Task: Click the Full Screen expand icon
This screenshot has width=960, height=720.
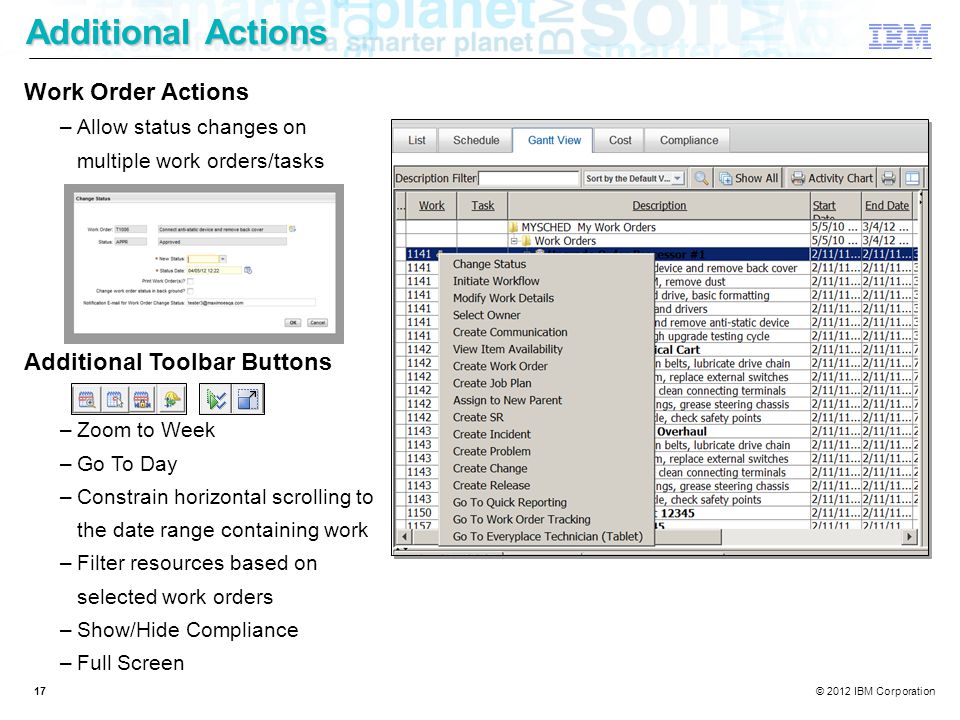Action: pos(248,400)
